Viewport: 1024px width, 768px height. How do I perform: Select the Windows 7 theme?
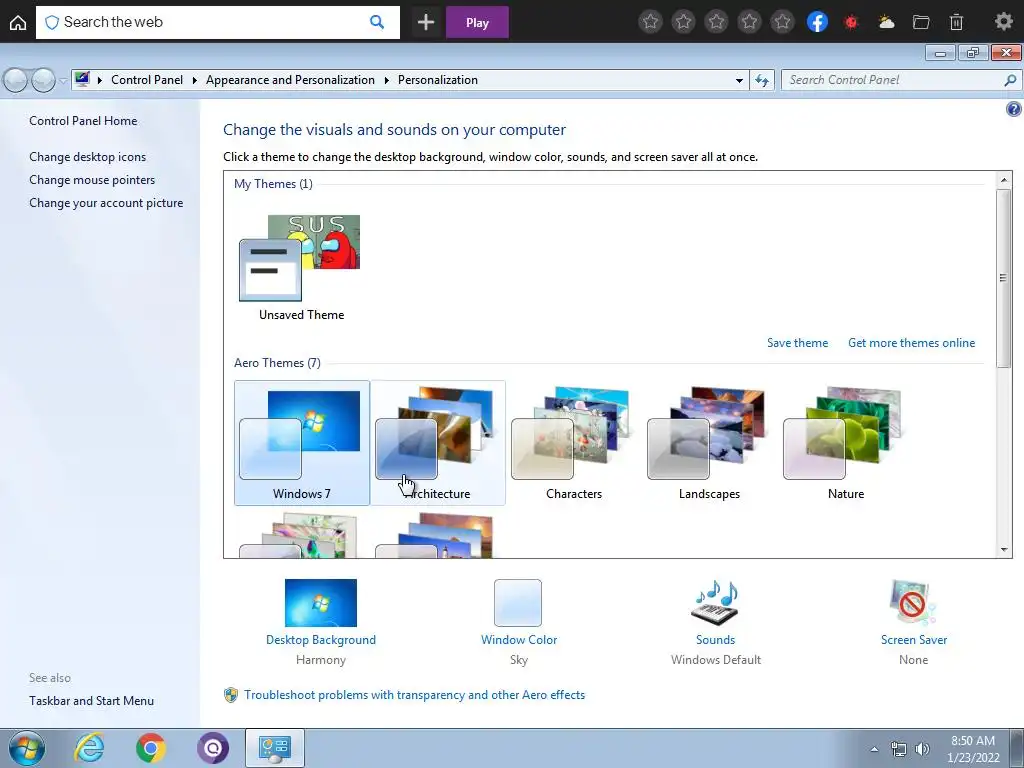[x=302, y=443]
